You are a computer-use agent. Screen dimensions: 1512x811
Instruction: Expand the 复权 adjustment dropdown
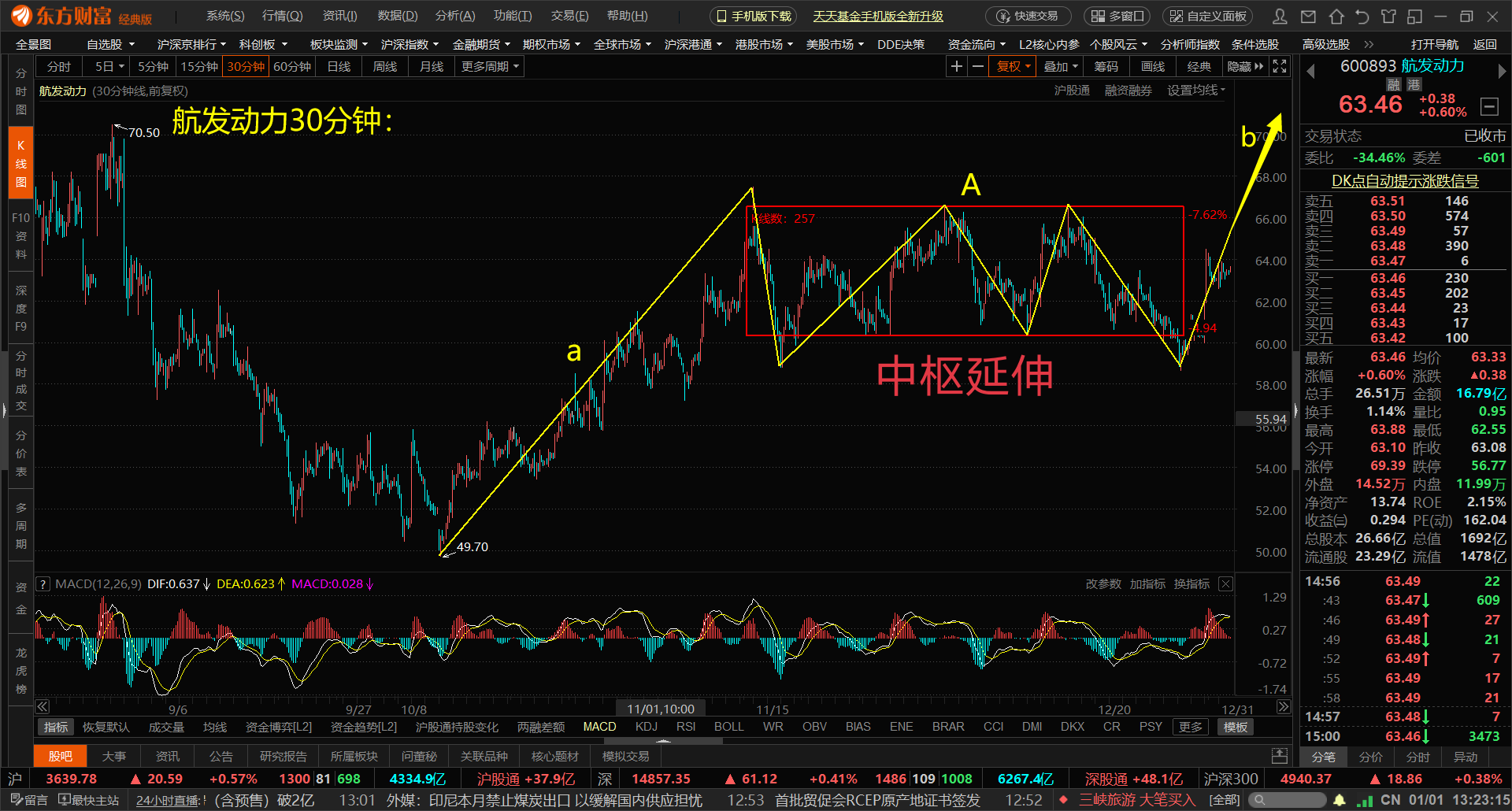click(1014, 66)
